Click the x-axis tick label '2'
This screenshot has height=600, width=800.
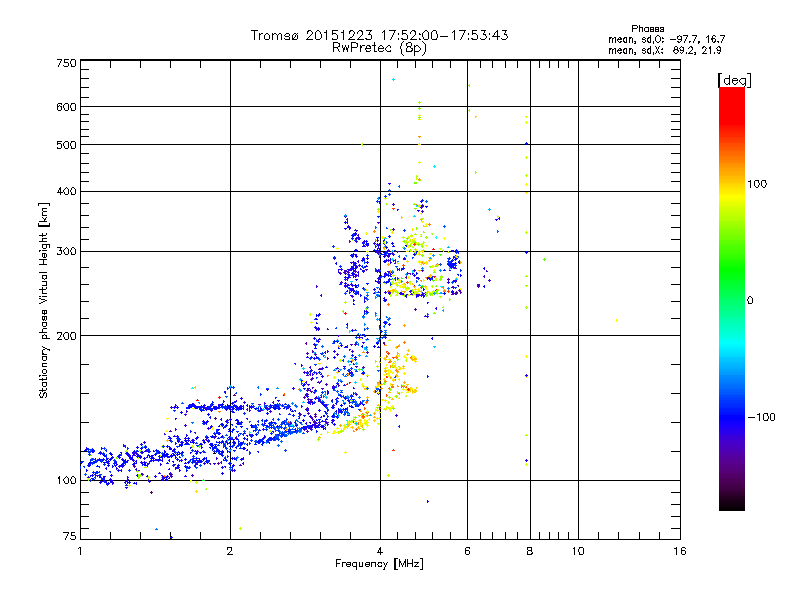(230, 551)
